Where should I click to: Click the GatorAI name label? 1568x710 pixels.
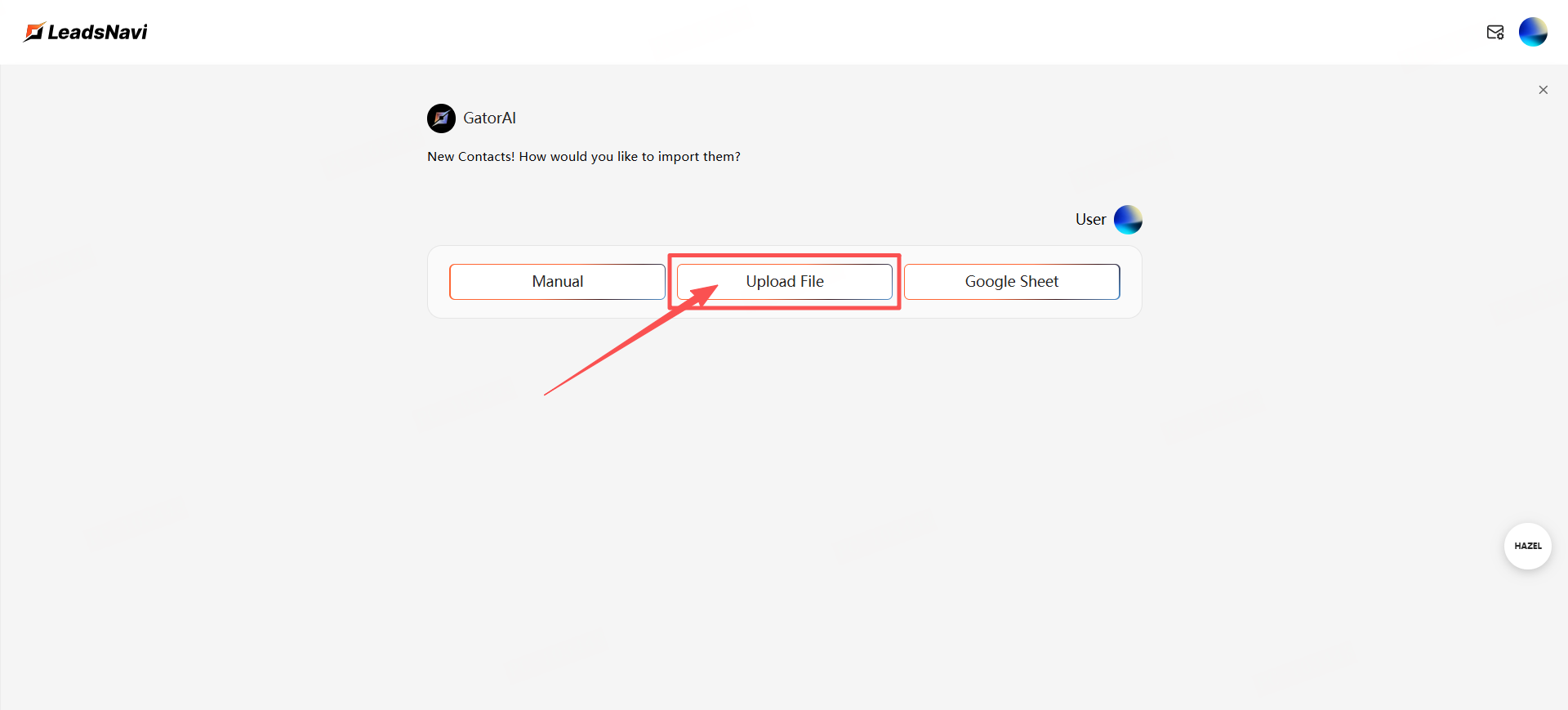(x=489, y=118)
